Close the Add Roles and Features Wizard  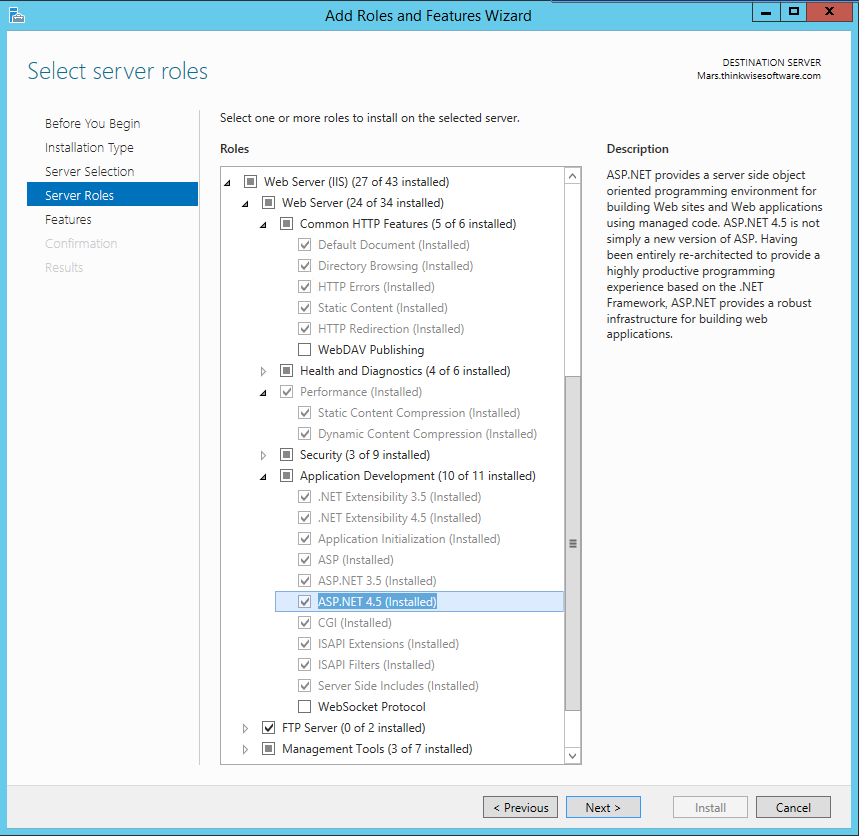point(830,12)
